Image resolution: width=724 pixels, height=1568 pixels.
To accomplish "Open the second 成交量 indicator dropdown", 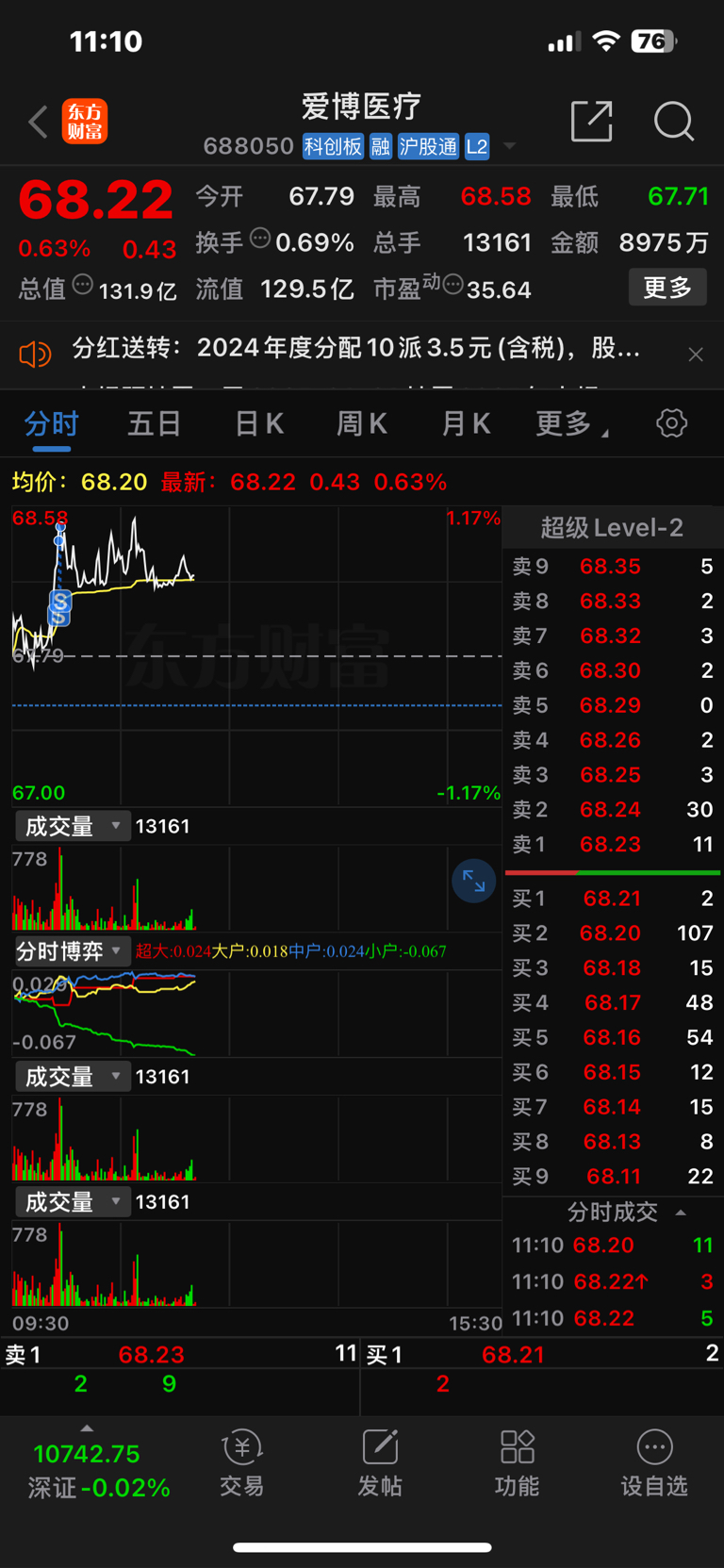I will (72, 1076).
